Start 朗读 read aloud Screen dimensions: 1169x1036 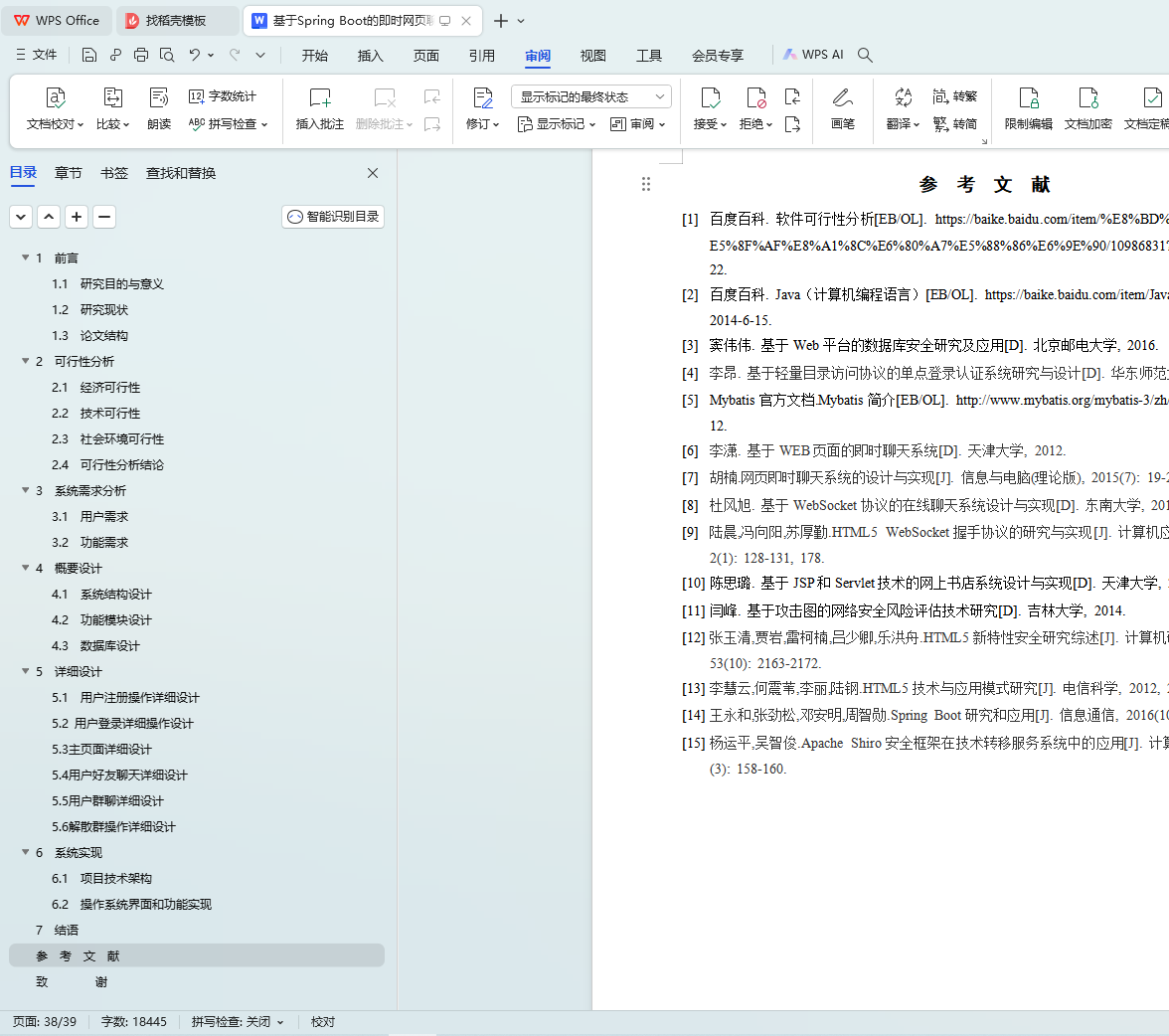click(159, 109)
